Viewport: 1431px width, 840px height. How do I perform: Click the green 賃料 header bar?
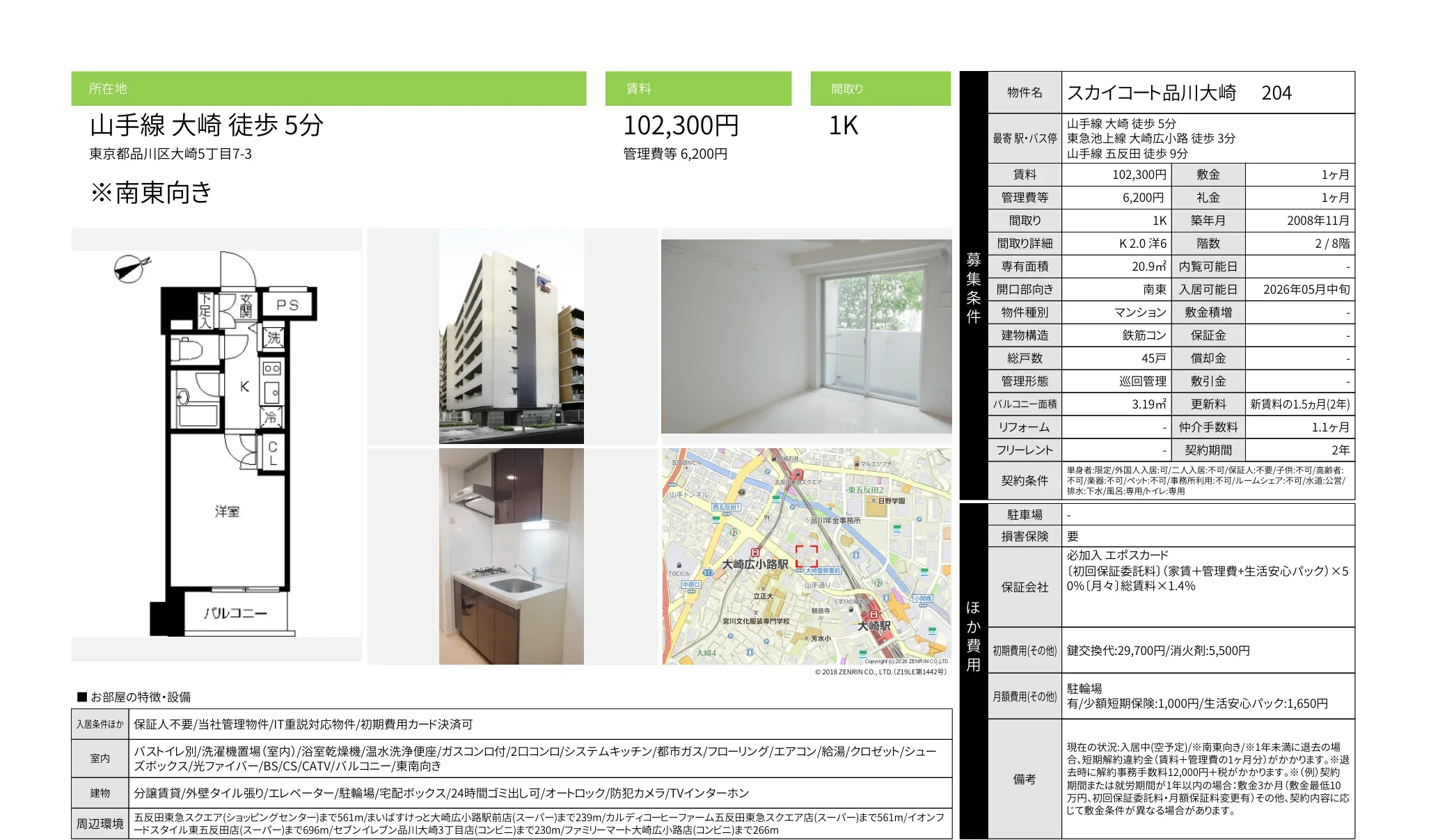(697, 88)
